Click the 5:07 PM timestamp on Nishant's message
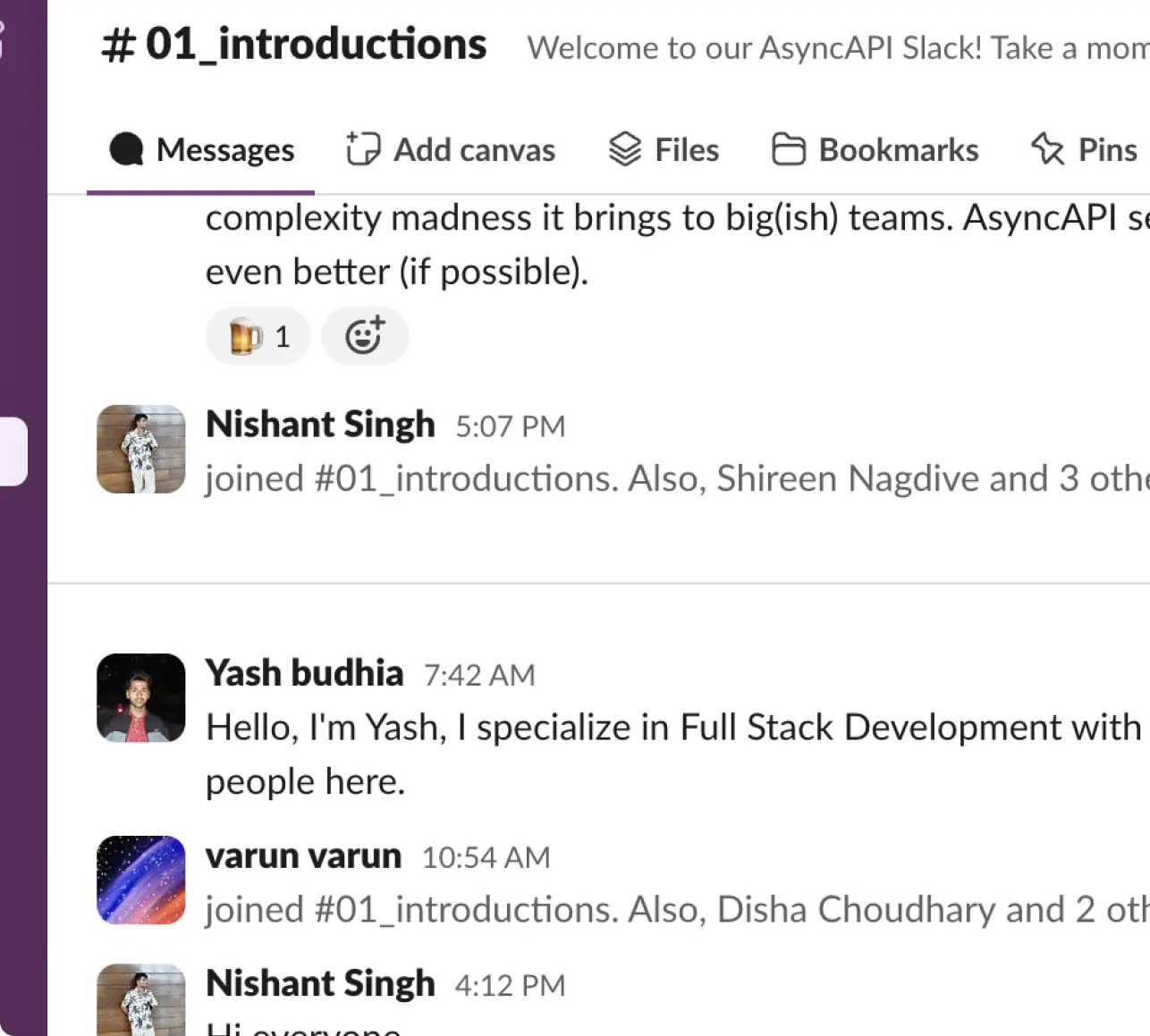1150x1036 pixels. [510, 426]
